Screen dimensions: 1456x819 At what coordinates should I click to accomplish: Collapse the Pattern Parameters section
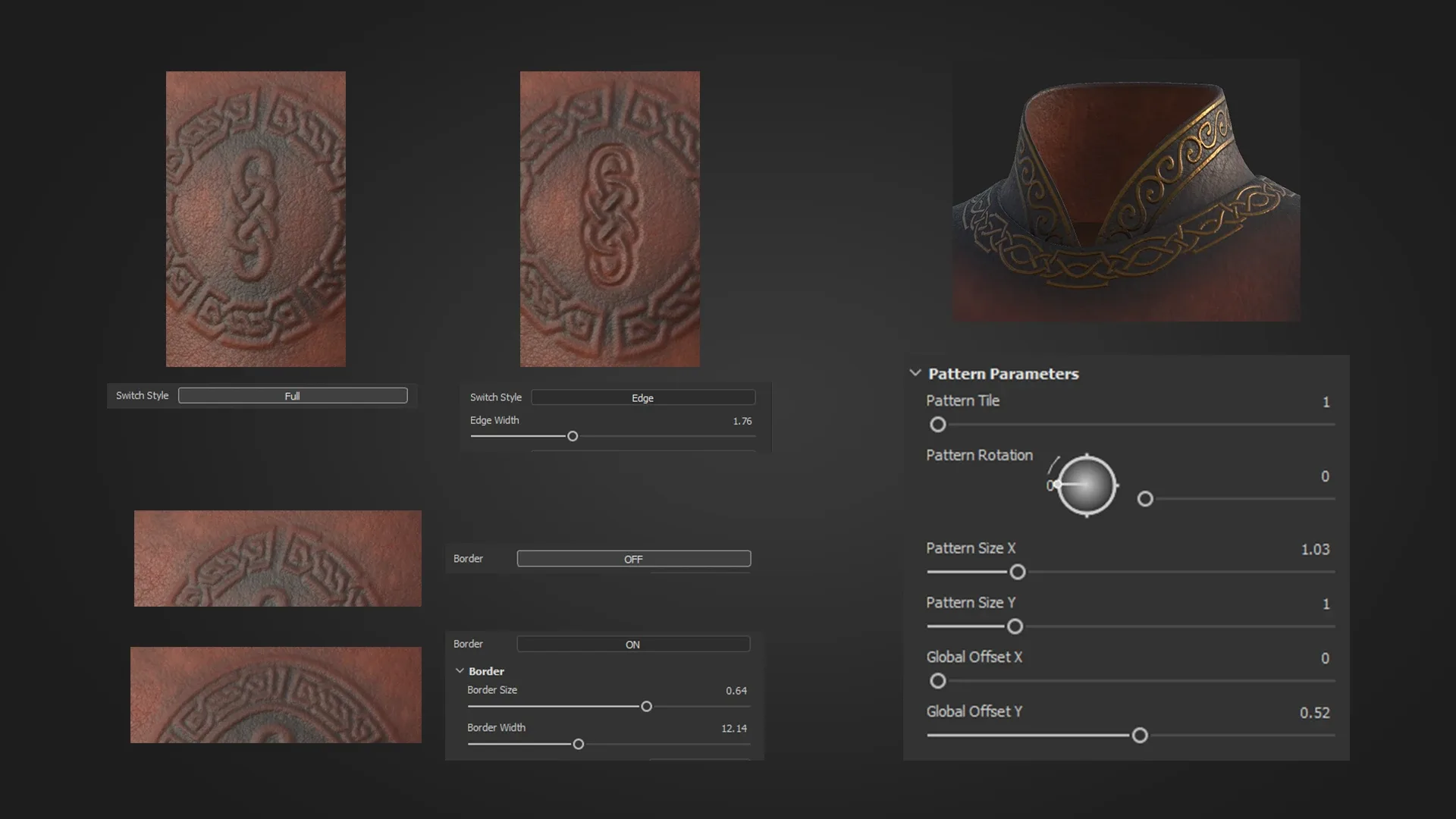tap(915, 373)
